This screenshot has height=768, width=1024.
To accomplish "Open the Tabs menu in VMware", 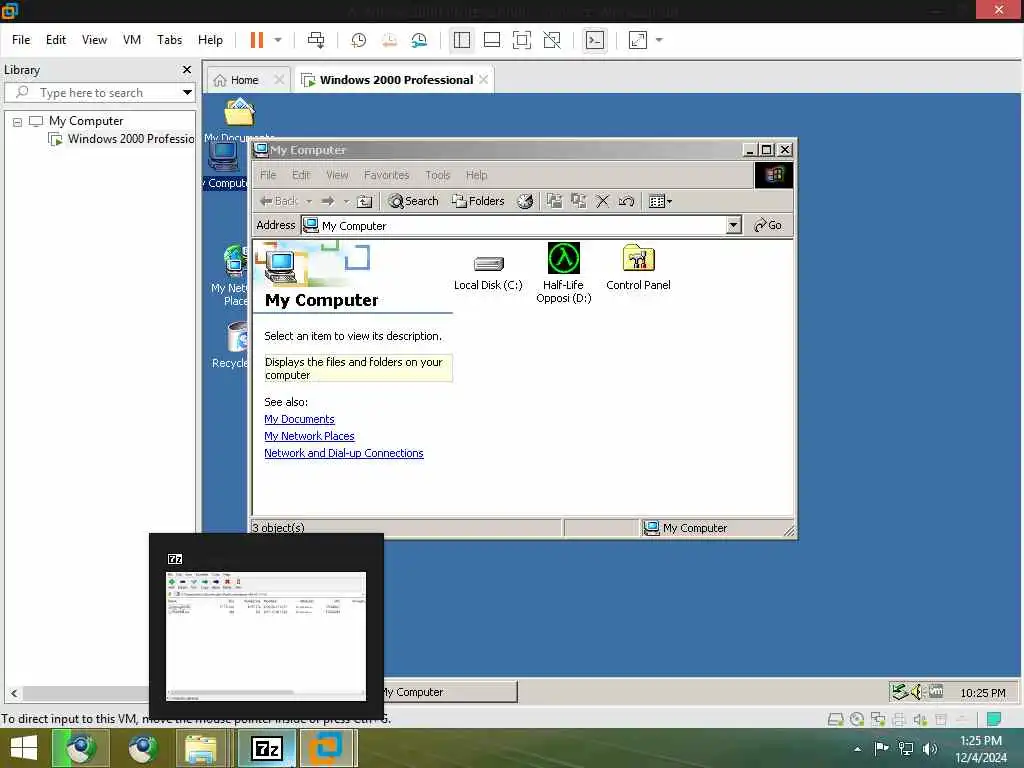I will tap(169, 40).
